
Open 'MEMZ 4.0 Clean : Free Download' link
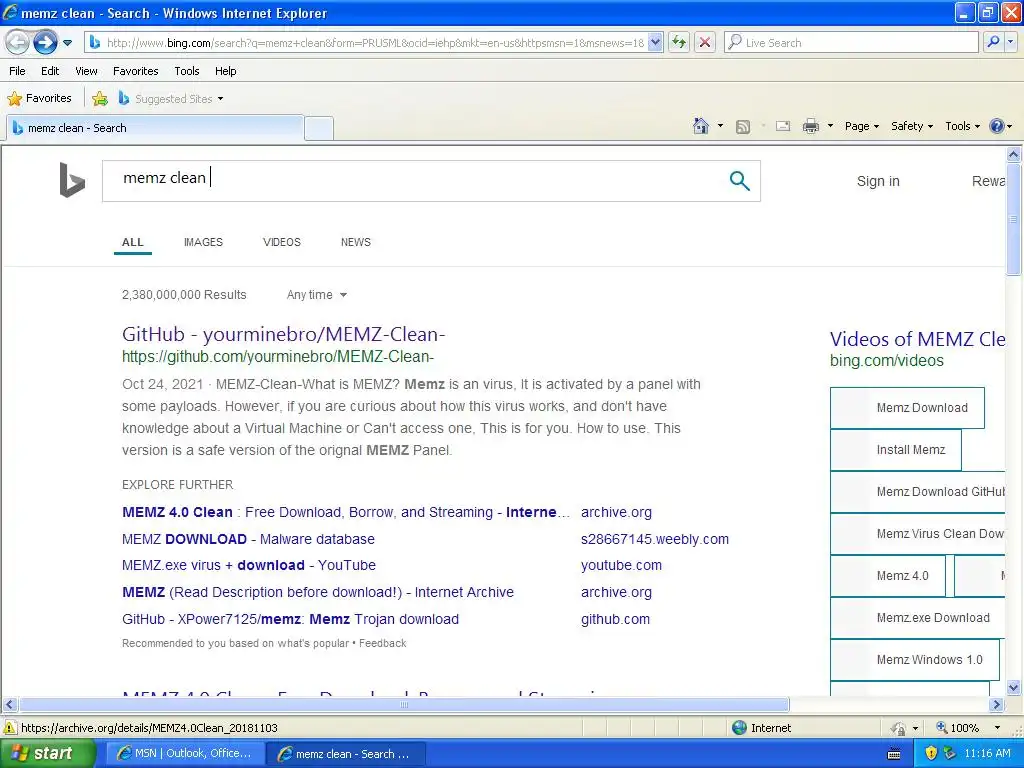(x=346, y=512)
